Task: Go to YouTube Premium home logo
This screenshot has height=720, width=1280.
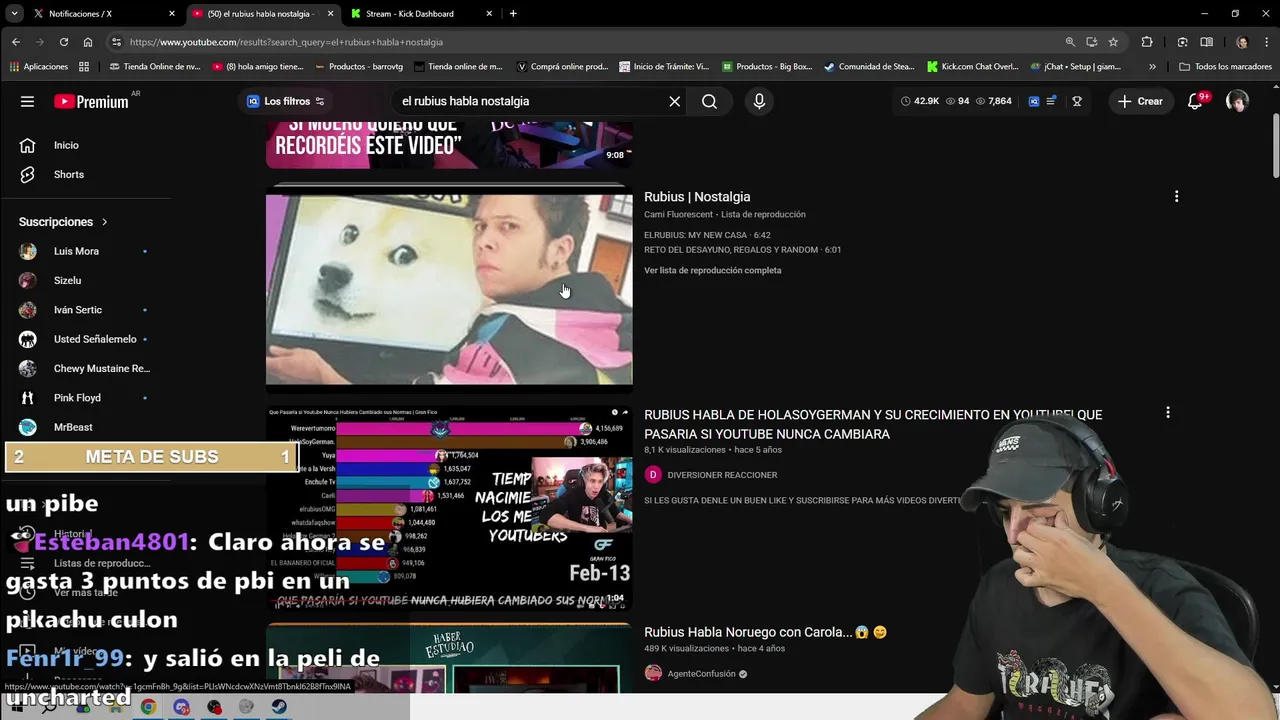Action: (91, 101)
